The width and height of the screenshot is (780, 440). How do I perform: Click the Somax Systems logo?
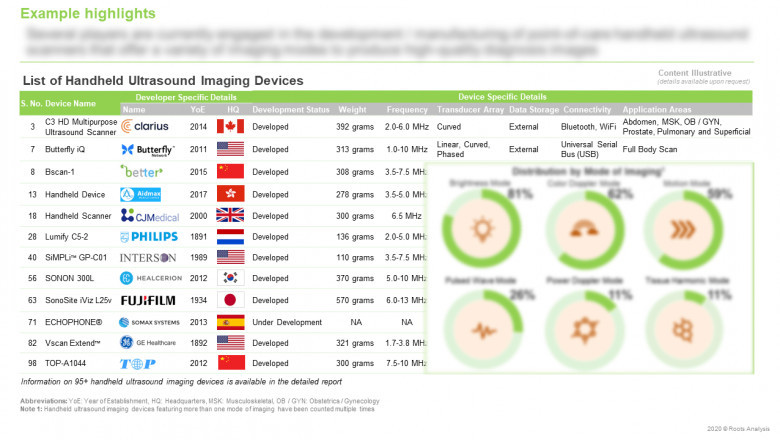[149, 322]
